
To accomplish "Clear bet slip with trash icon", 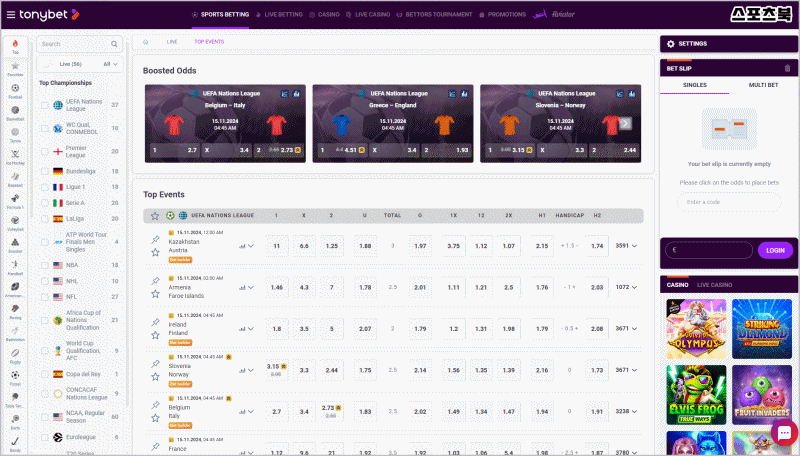I will click(787, 68).
